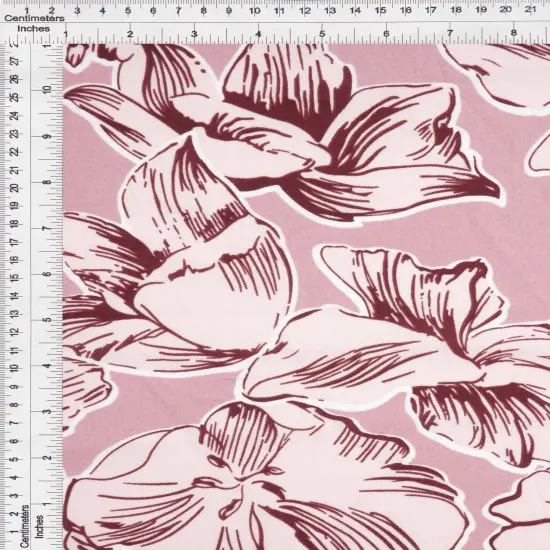Select the '27' mark on the left centimeter ruler
This screenshot has width=550, height=550.
(15, 62)
